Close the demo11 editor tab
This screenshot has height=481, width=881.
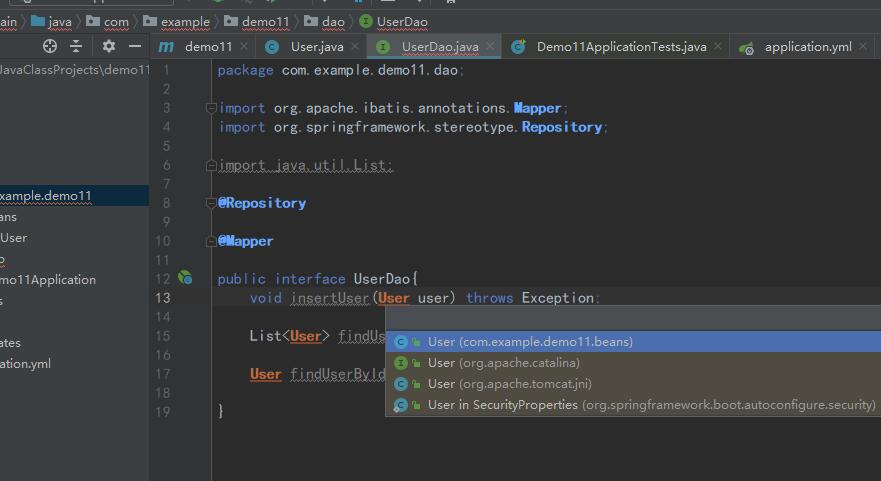[x=244, y=47]
